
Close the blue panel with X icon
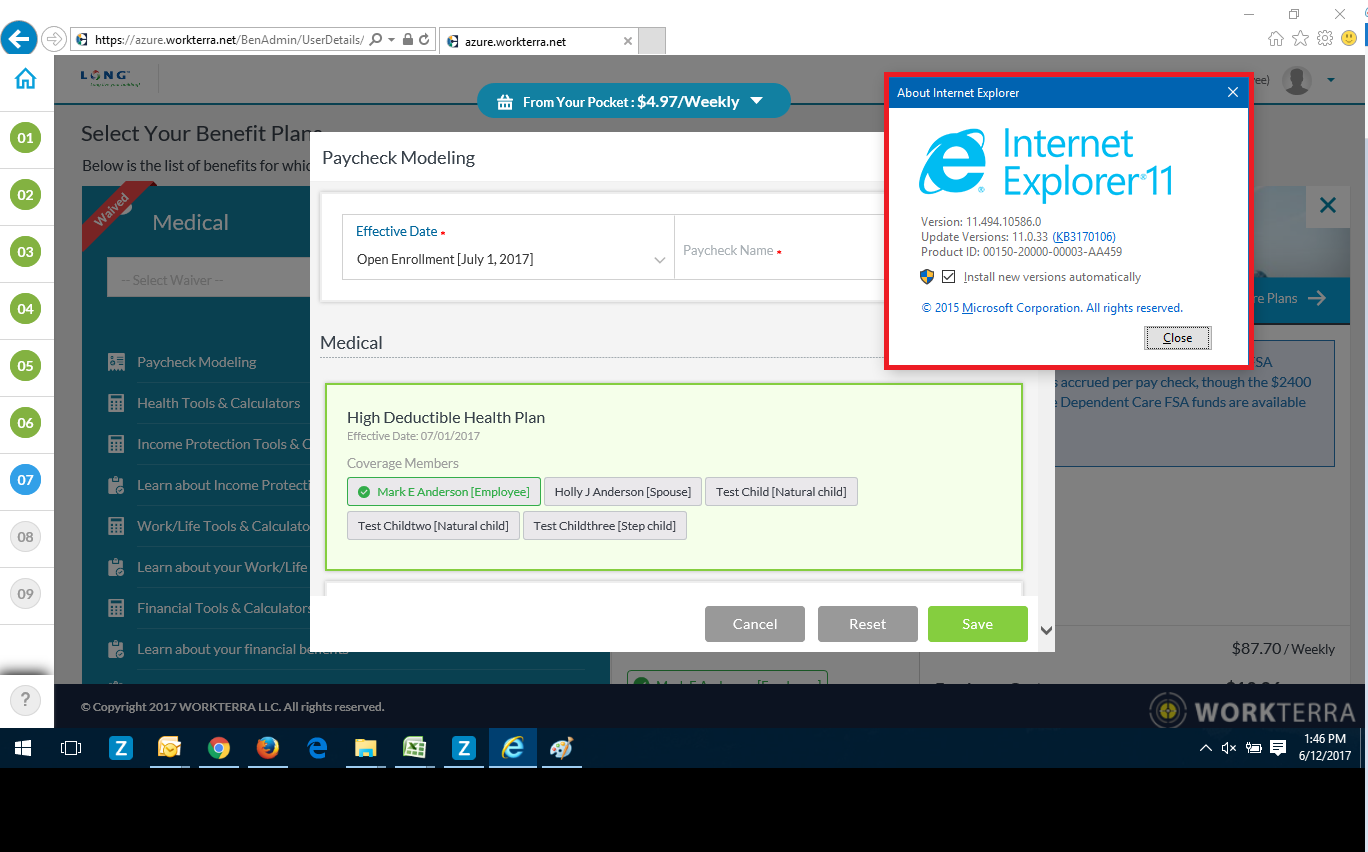(1327, 206)
